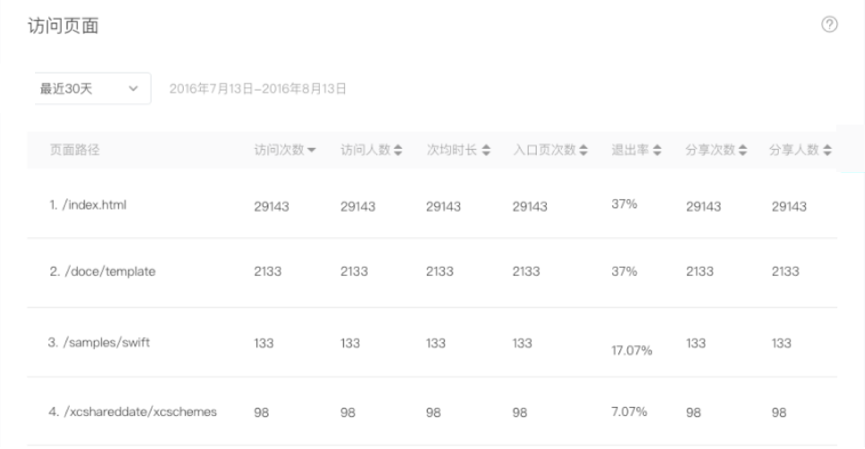Sort by 访问次数 column arrow
Image resolution: width=865 pixels, height=449 pixels.
pyautogui.click(x=311, y=150)
